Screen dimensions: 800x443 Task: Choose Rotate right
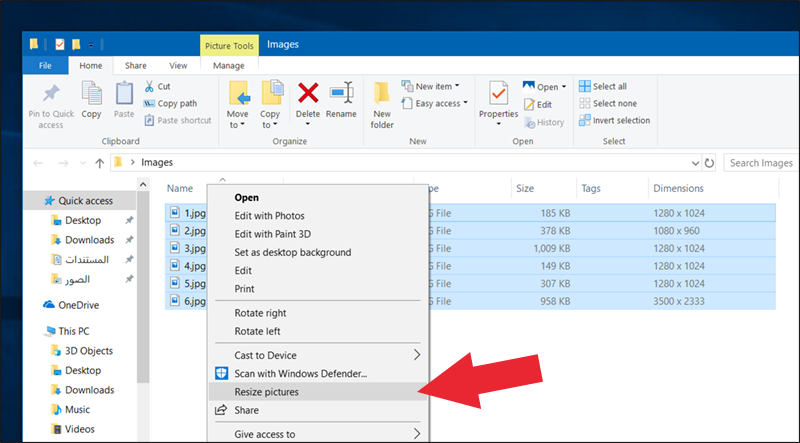tap(260, 313)
